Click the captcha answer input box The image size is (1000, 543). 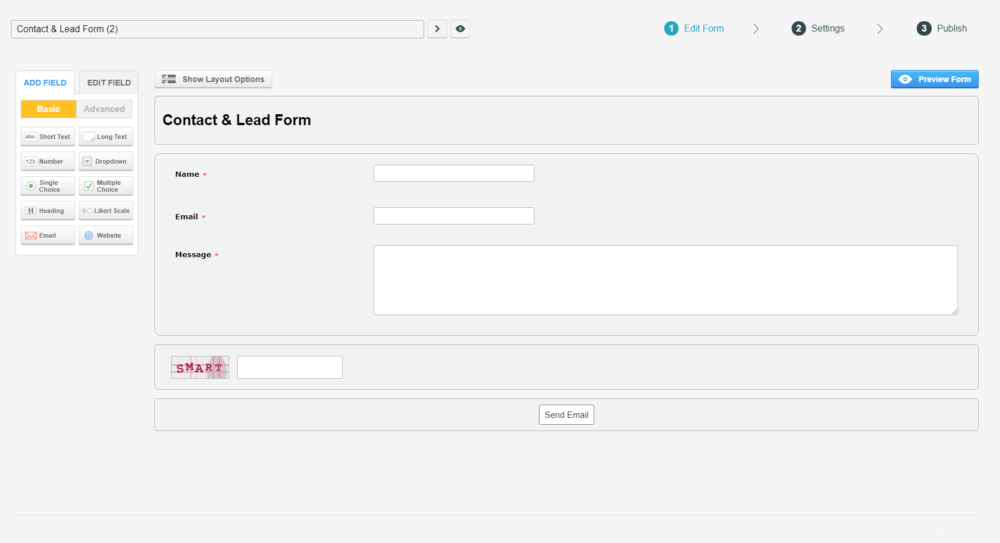(290, 368)
